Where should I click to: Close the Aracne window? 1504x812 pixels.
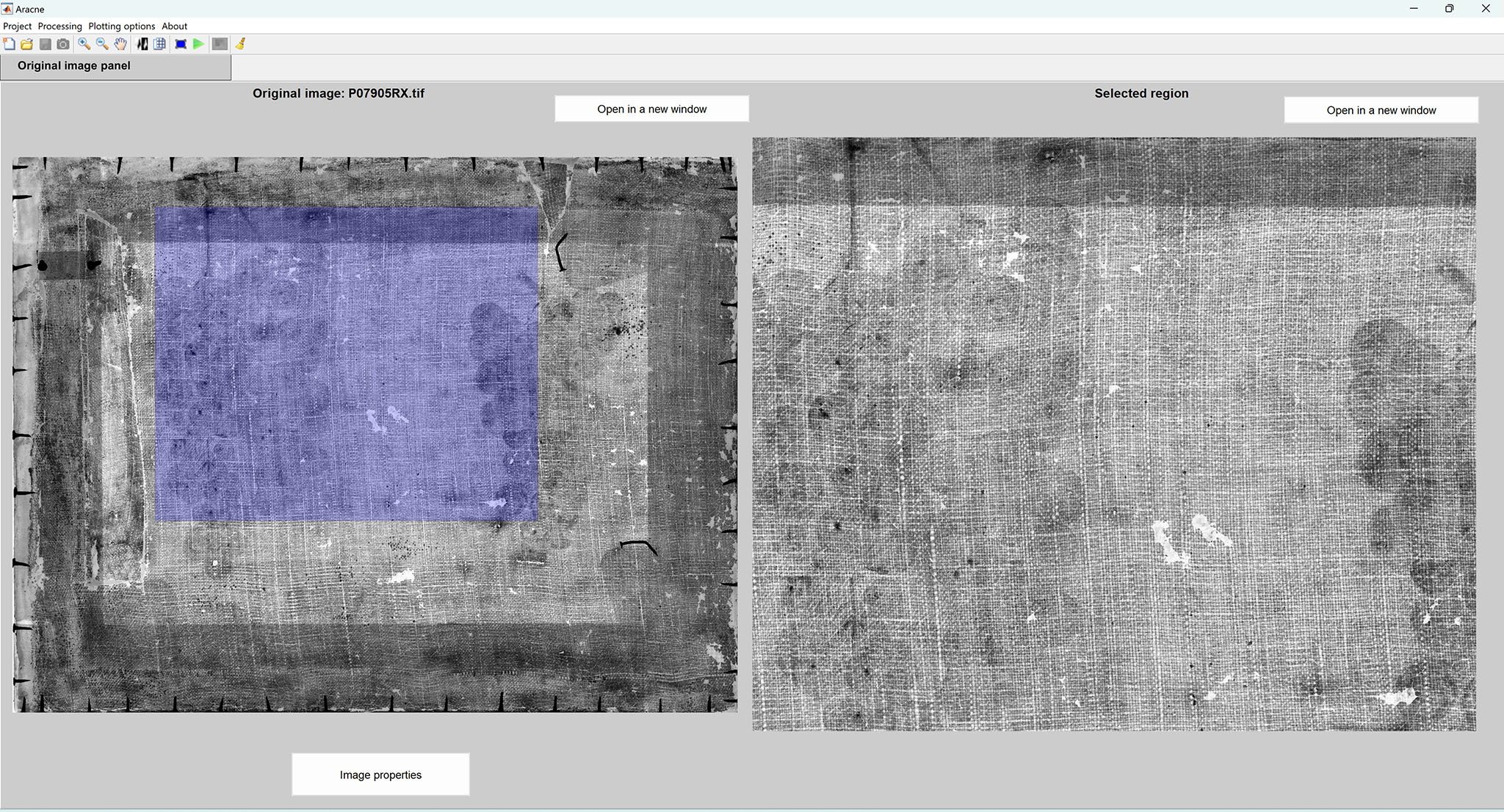coord(1486,9)
